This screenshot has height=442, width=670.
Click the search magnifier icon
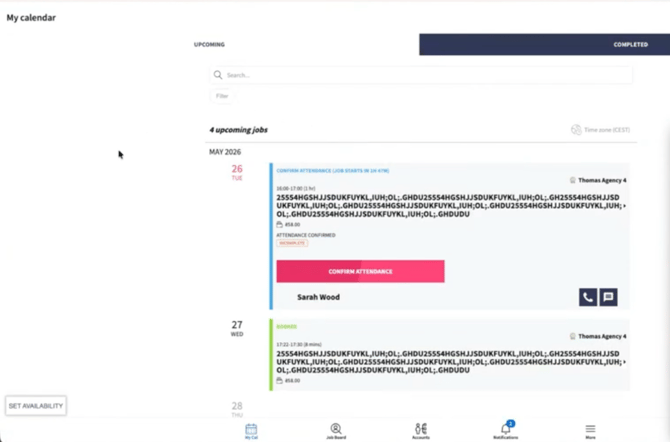[218, 75]
